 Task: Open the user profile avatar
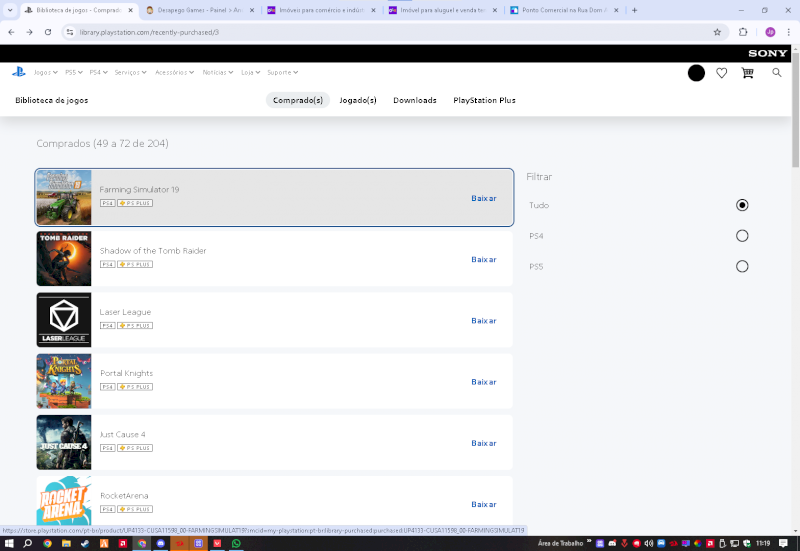click(x=696, y=73)
